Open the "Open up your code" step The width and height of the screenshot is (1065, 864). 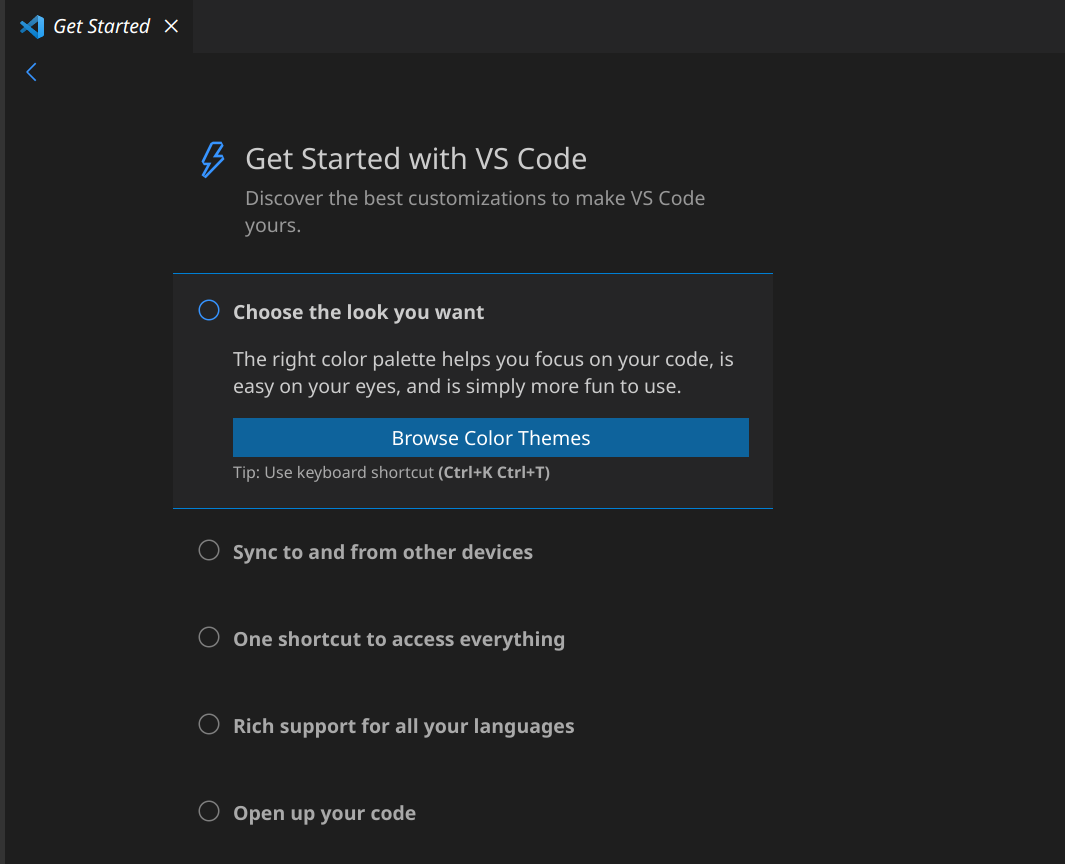324,813
